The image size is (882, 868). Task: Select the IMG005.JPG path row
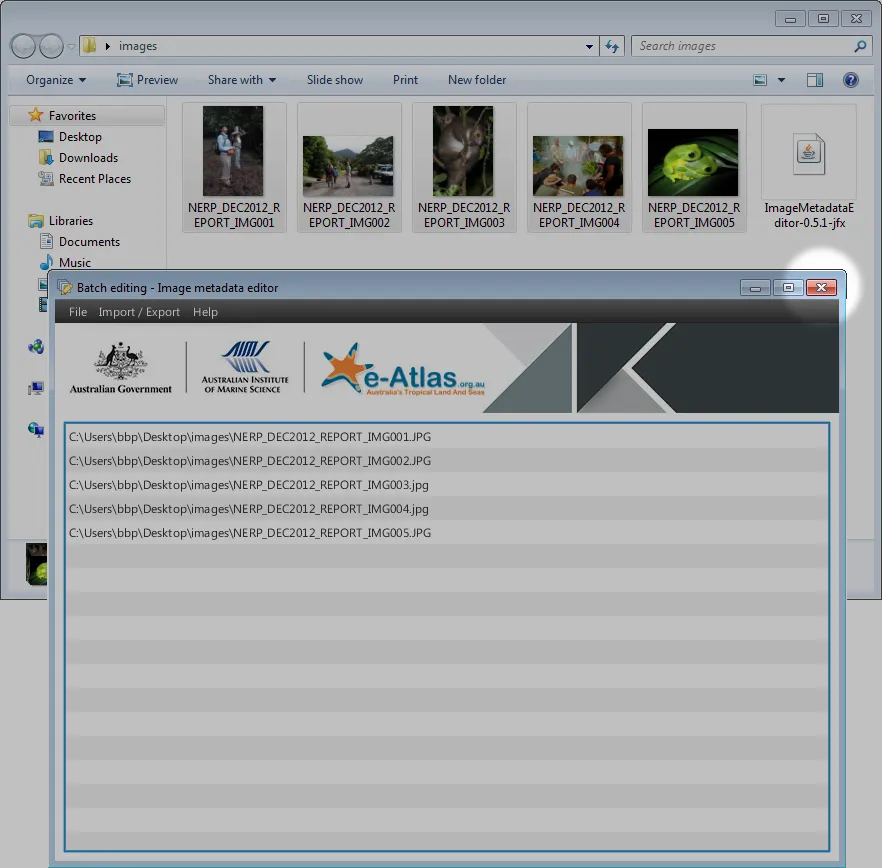447,533
